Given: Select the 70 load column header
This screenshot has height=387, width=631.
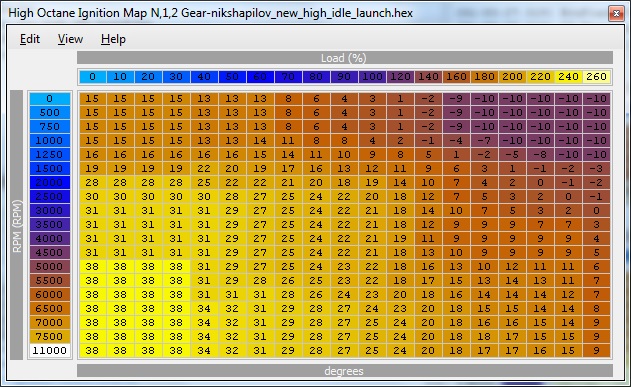Looking at the screenshot, I should click(x=288, y=76).
